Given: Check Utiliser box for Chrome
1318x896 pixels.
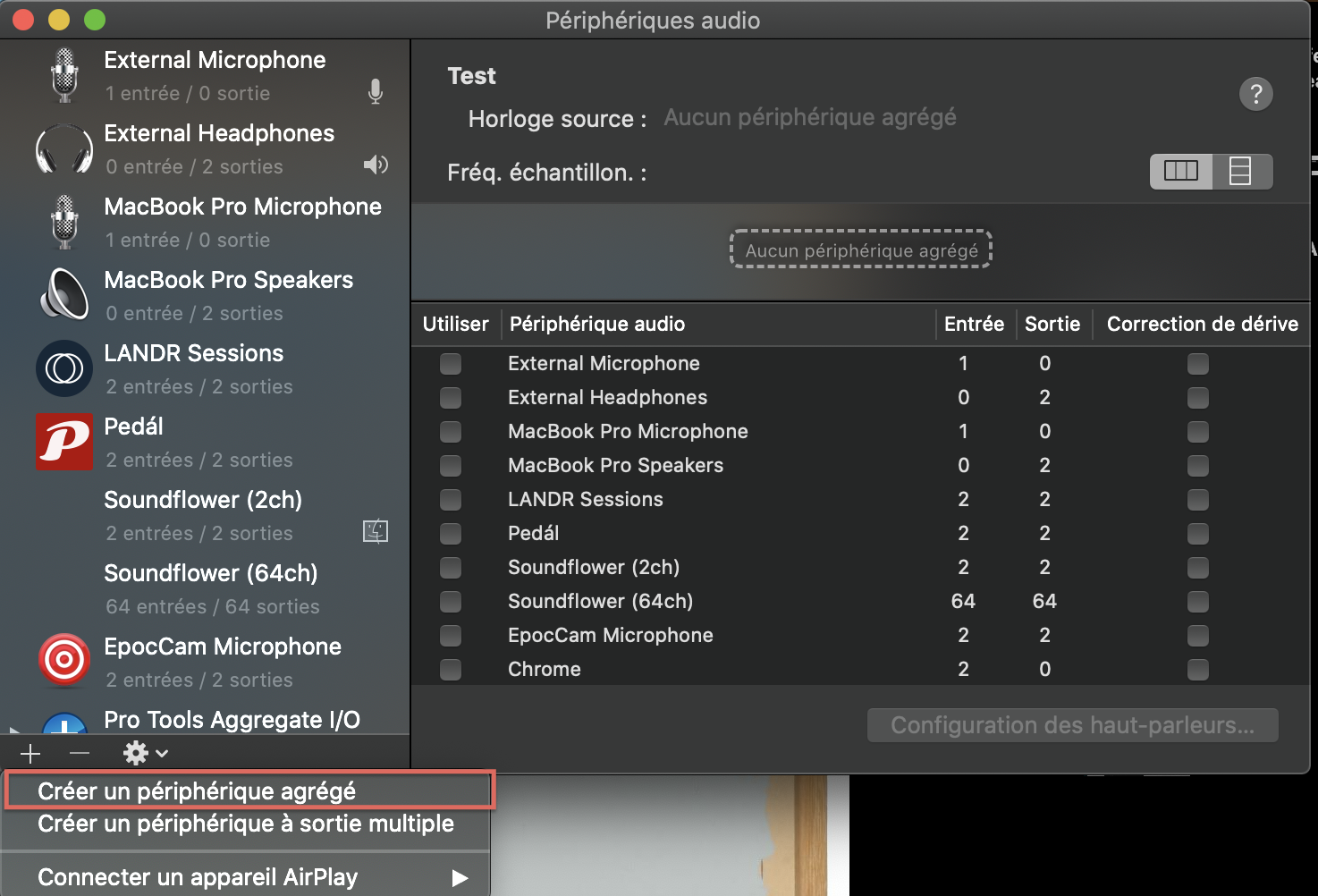Looking at the screenshot, I should point(451,670).
